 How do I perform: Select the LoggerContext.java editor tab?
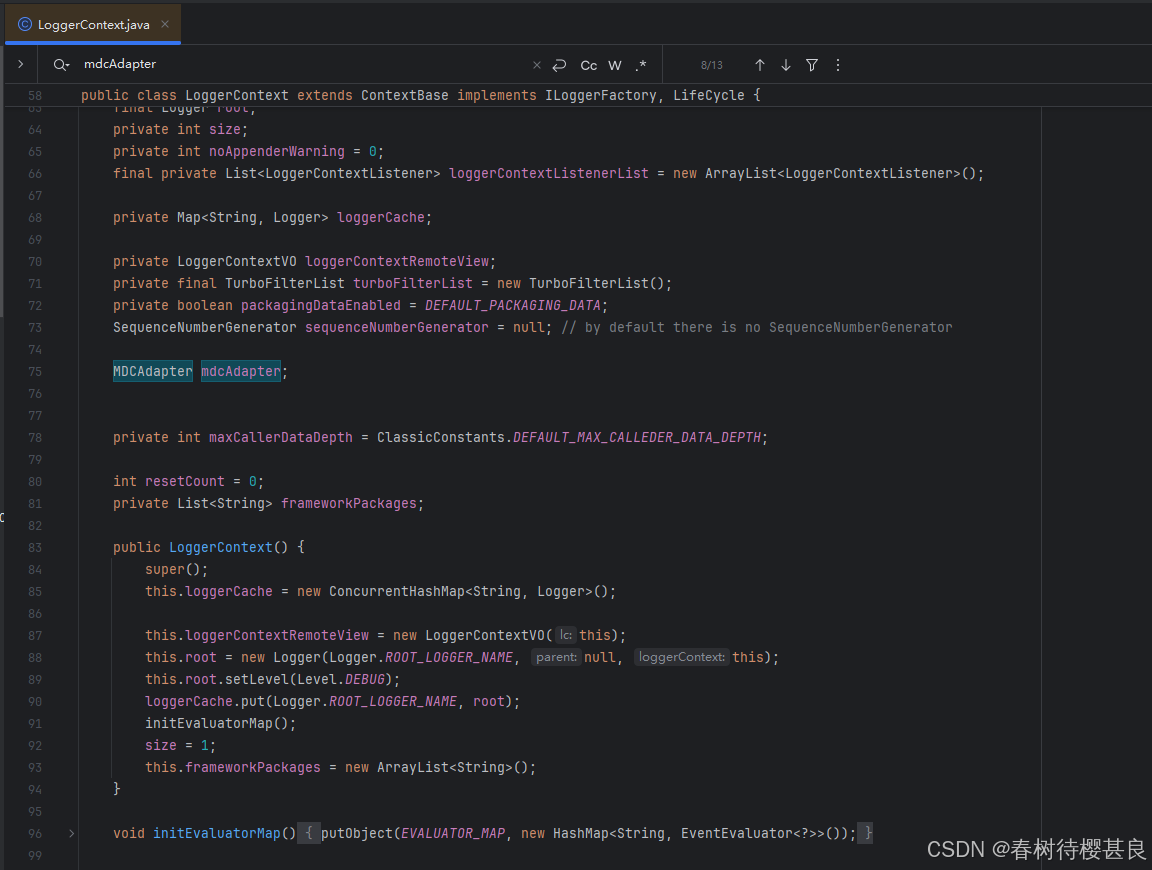93,24
